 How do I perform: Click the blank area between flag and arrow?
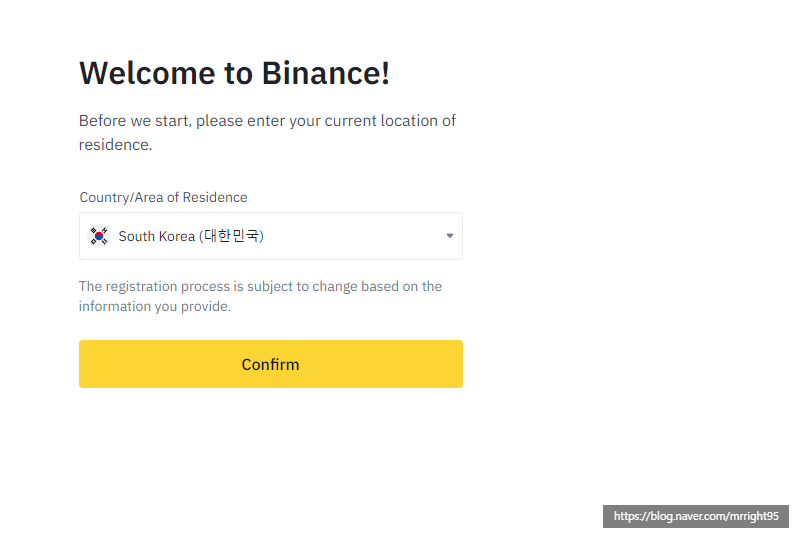click(x=354, y=236)
